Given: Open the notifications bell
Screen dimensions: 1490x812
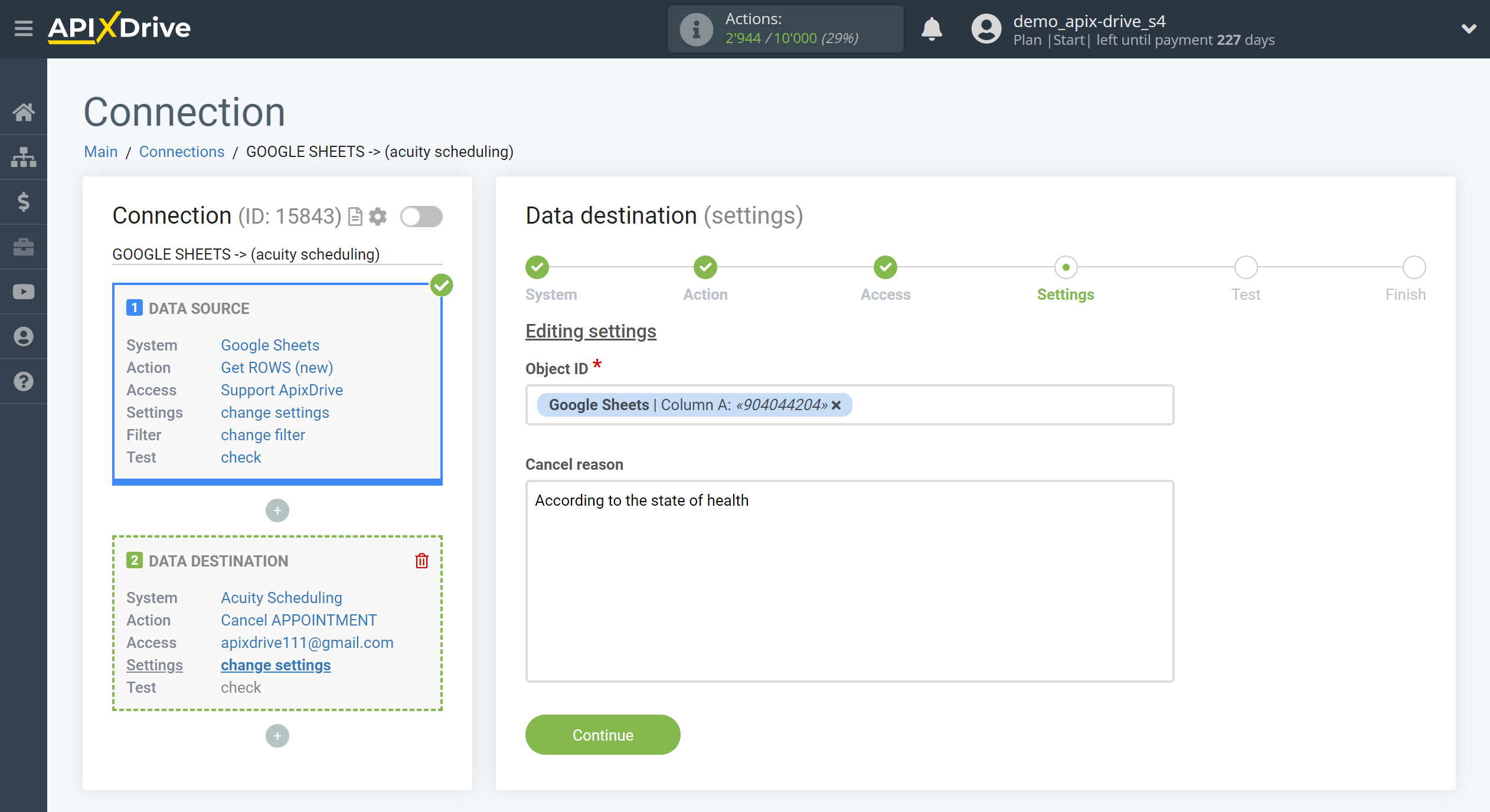Looking at the screenshot, I should (932, 29).
